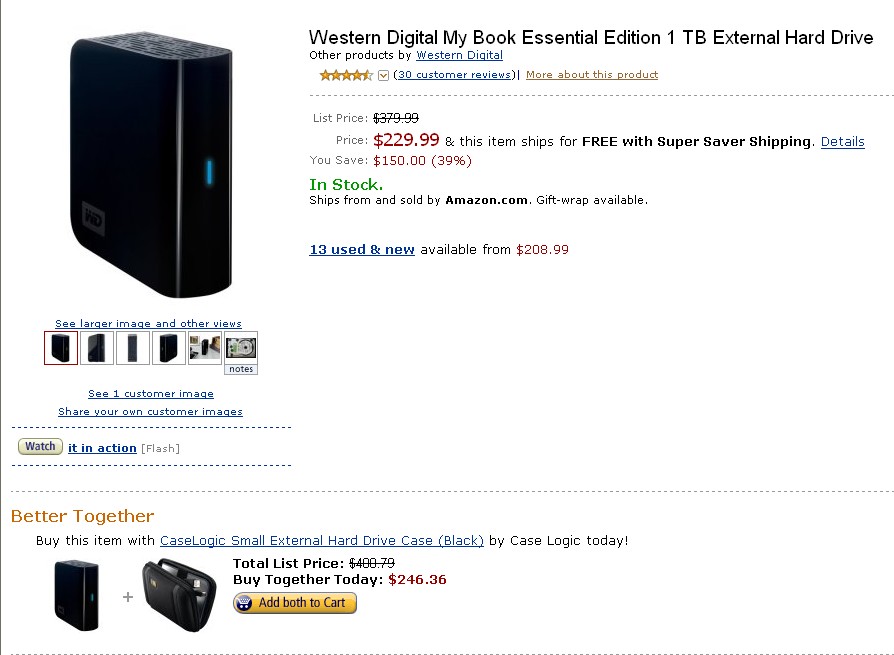Select the third narrow-edge view thumbnail
The image size is (894, 655).
(133, 348)
